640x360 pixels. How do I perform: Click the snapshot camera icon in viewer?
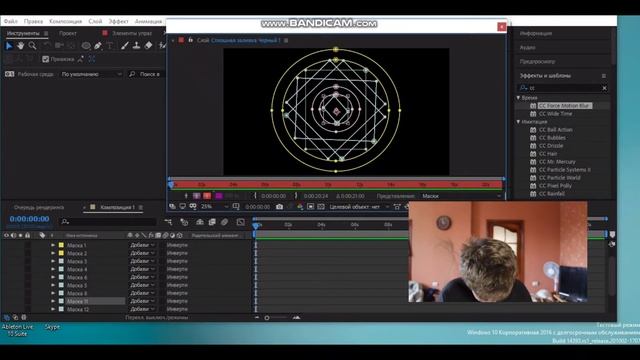(279, 207)
